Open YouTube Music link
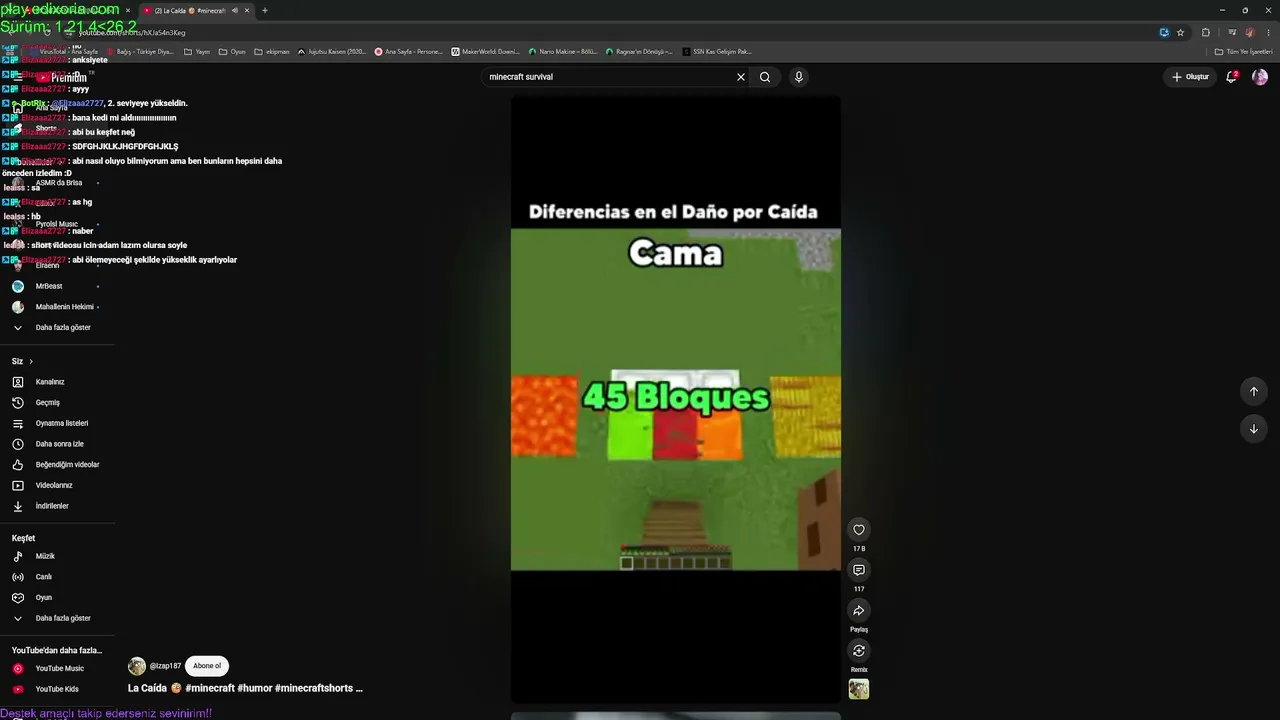 click(x=58, y=668)
